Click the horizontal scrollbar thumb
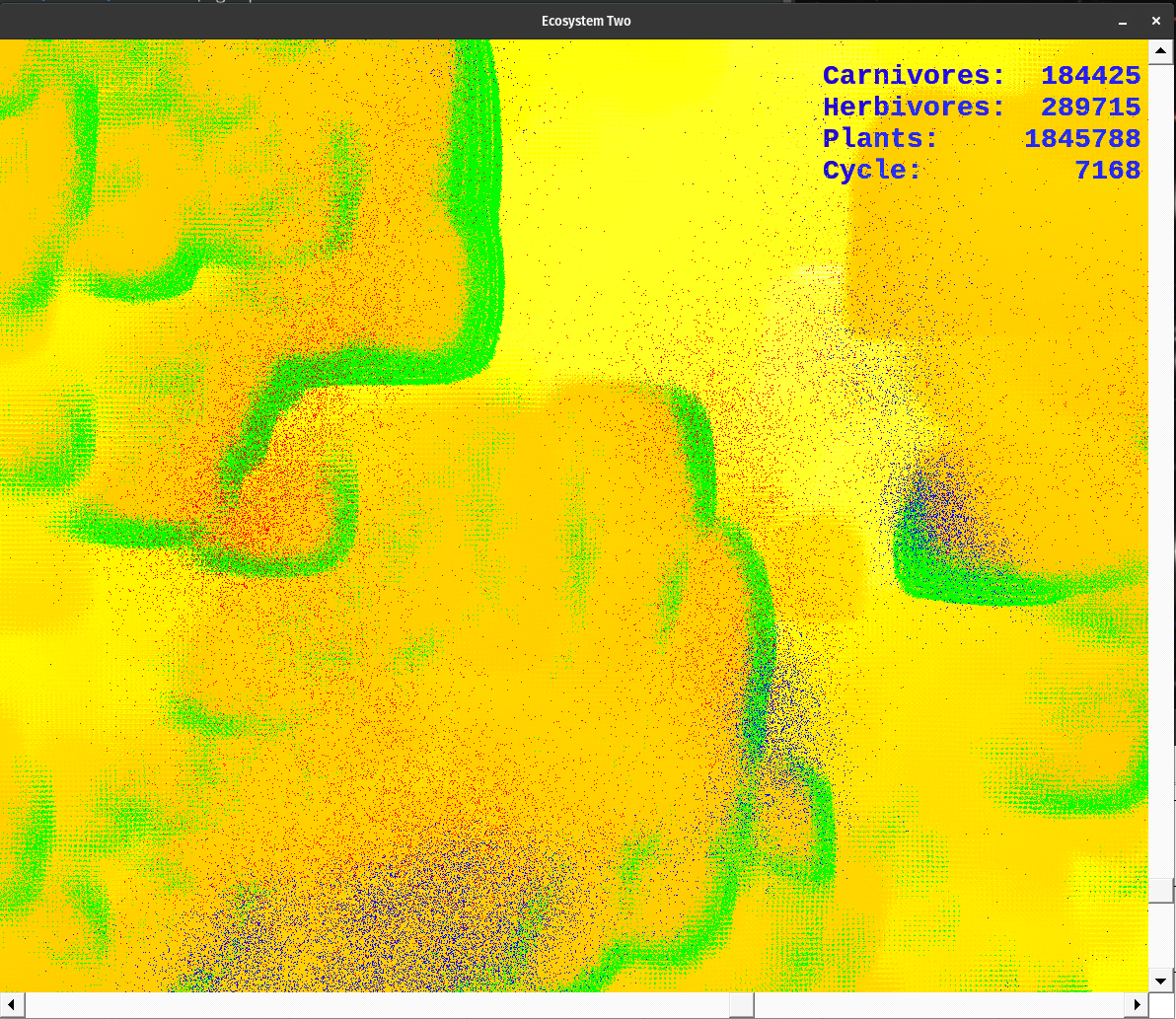Screen dimensions: 1176x1019 (x=742, y=1005)
